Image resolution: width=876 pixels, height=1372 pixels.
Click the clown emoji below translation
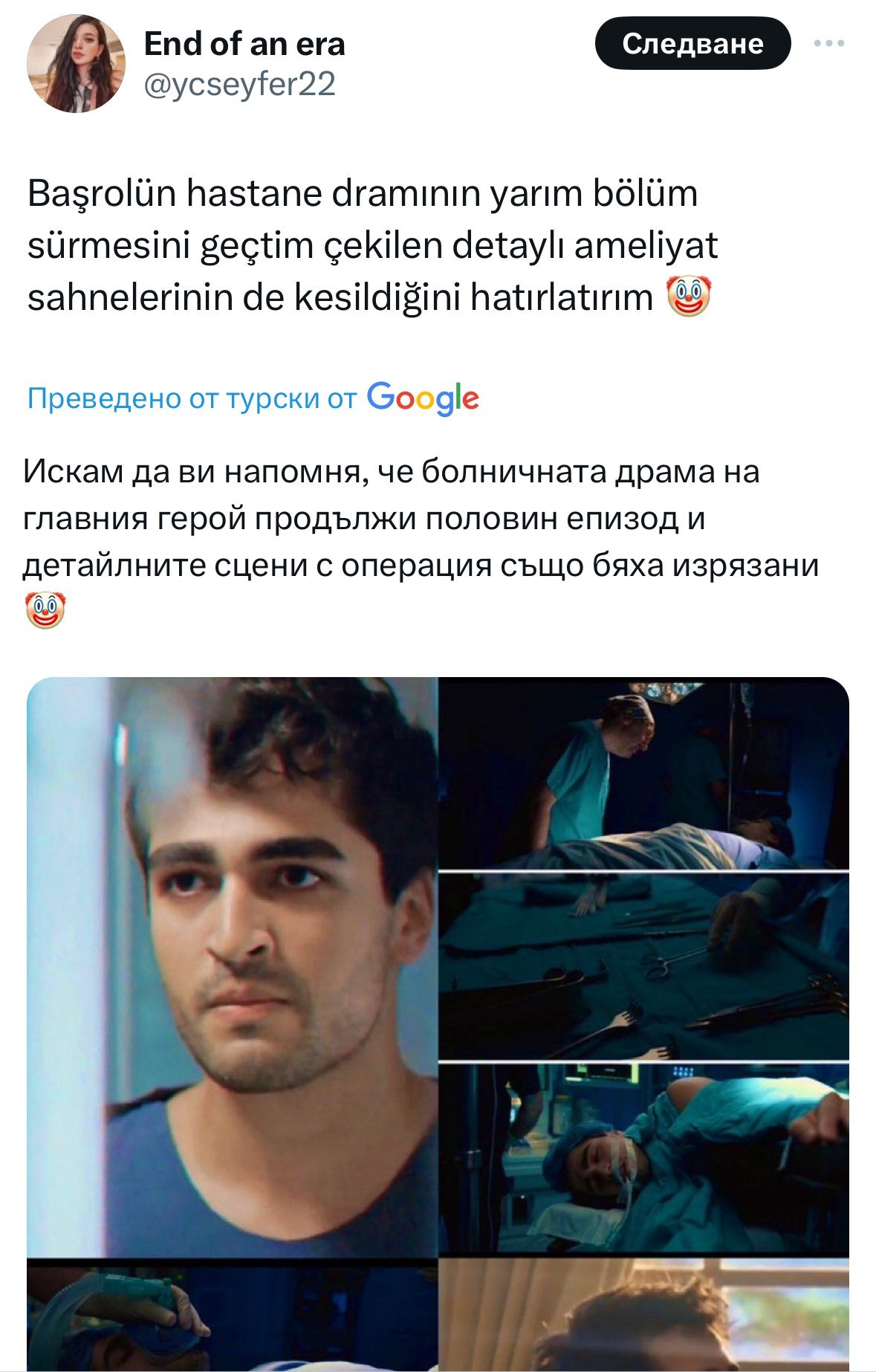(x=45, y=610)
